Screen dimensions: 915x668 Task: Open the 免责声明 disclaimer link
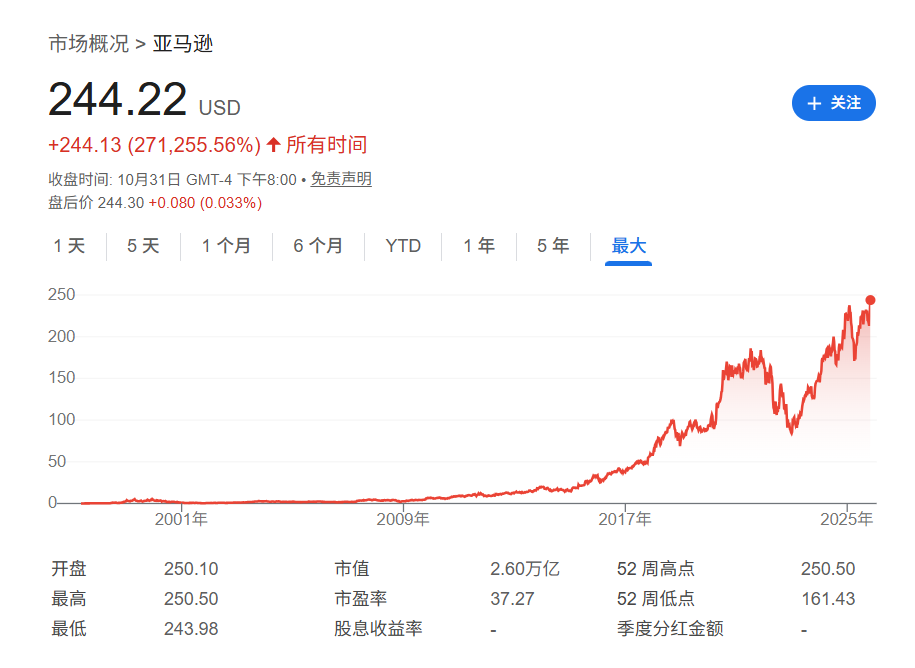coord(342,181)
